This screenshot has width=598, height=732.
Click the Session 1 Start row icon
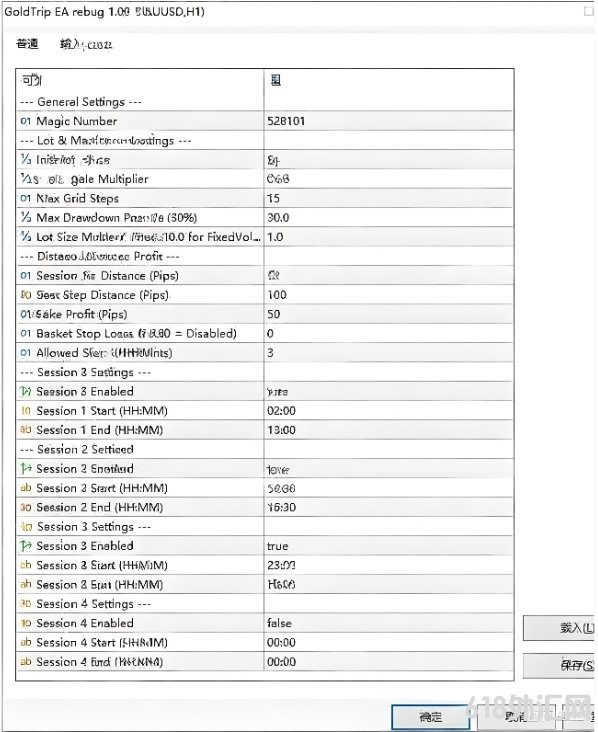tap(26, 411)
